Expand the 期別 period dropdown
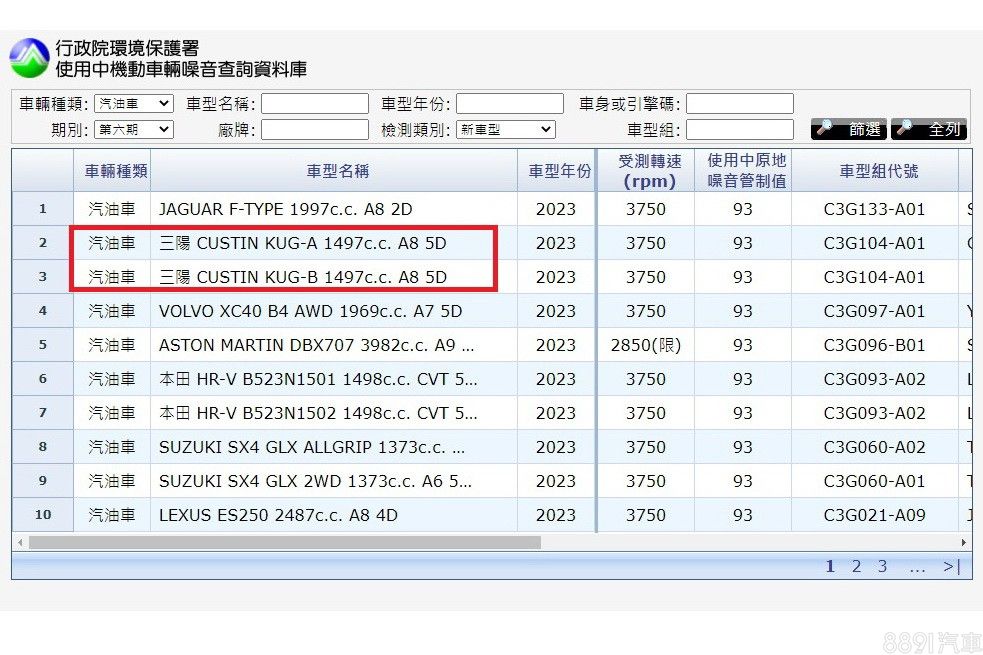 tap(134, 130)
